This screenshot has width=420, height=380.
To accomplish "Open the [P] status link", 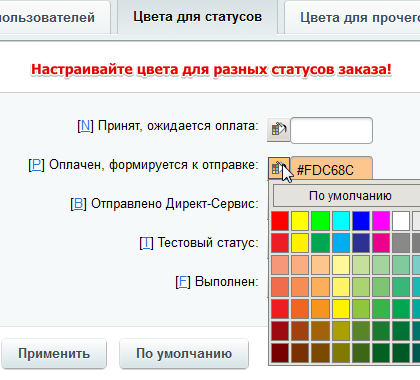I will [37, 165].
